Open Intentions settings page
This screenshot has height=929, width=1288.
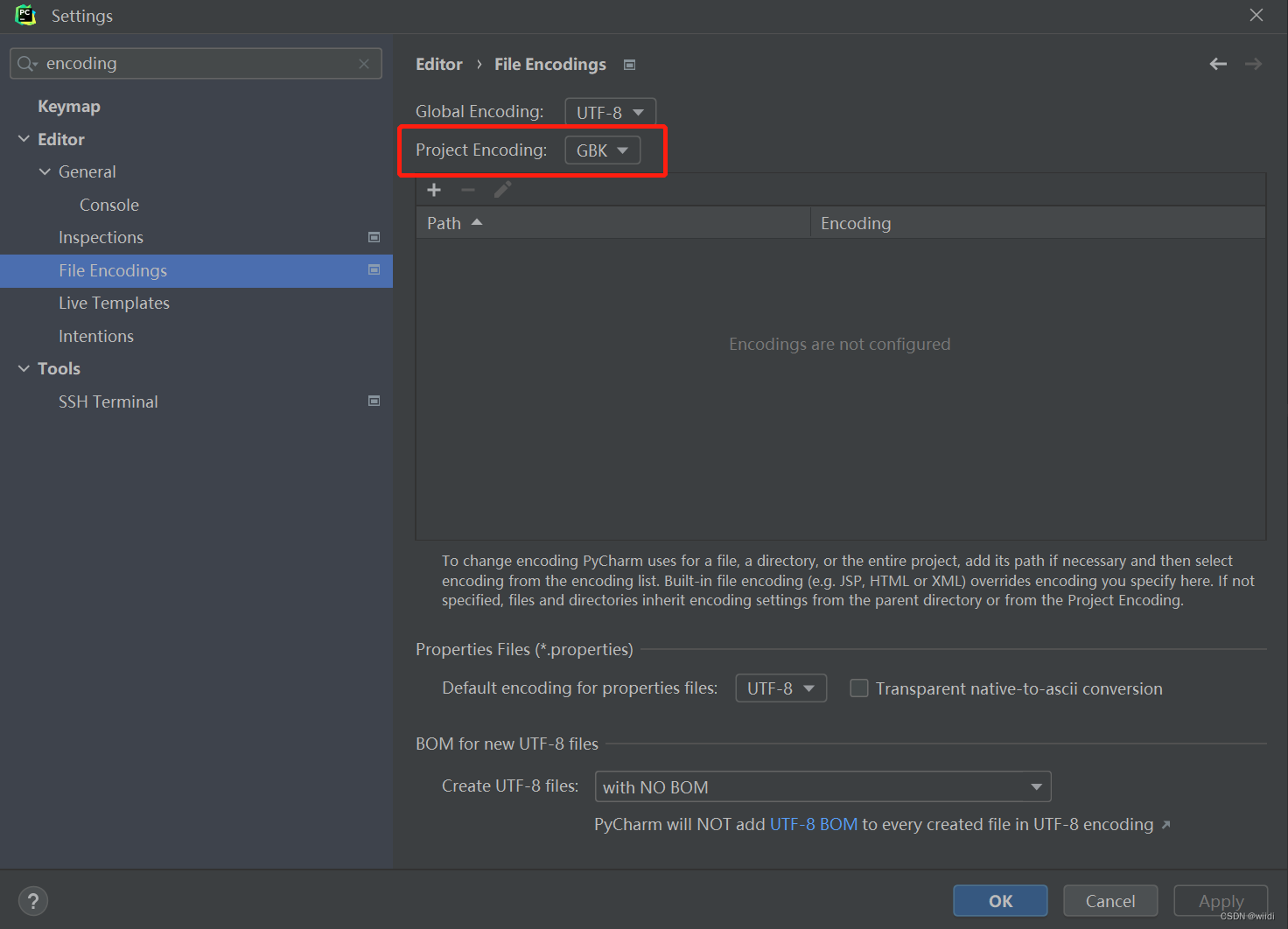point(96,336)
